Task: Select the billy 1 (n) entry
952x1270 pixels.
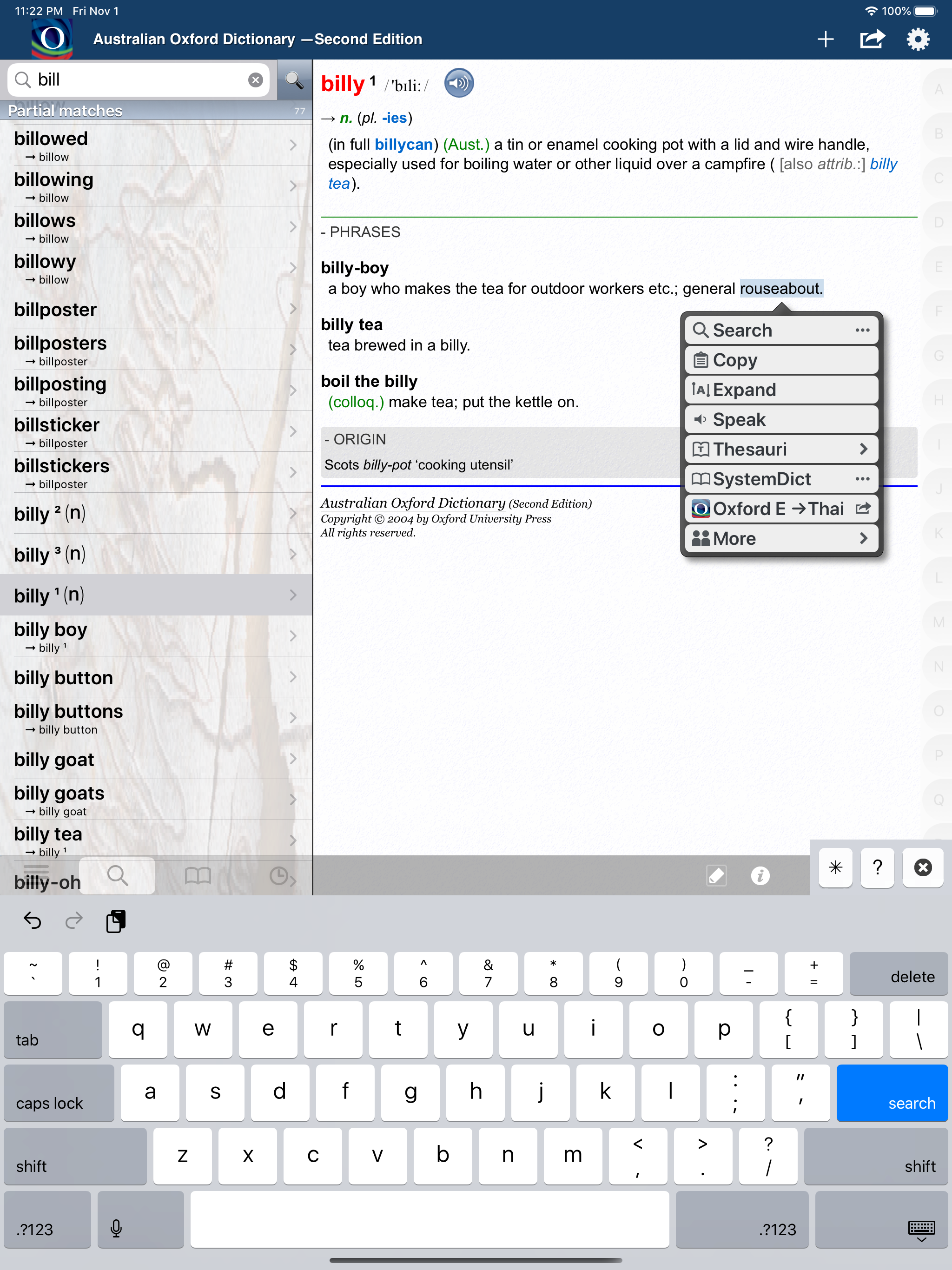Action: 156,595
